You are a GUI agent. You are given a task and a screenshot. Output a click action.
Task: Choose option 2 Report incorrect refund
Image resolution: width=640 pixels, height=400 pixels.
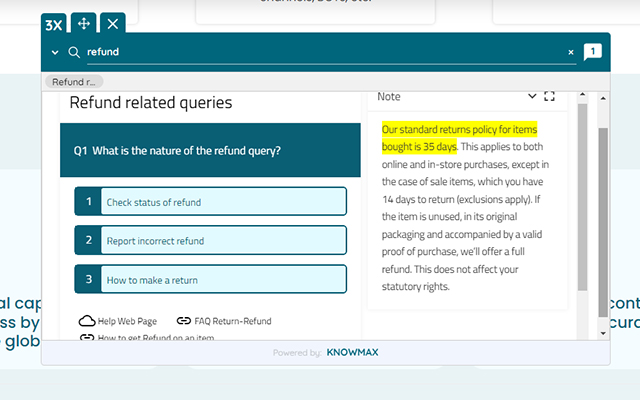coord(210,240)
